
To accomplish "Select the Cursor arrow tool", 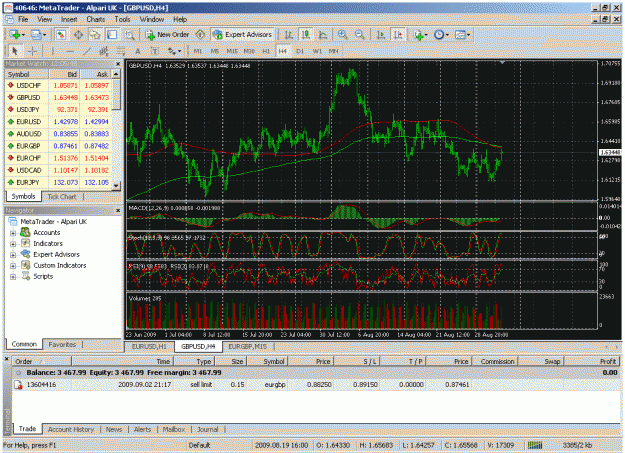I will (x=15, y=51).
